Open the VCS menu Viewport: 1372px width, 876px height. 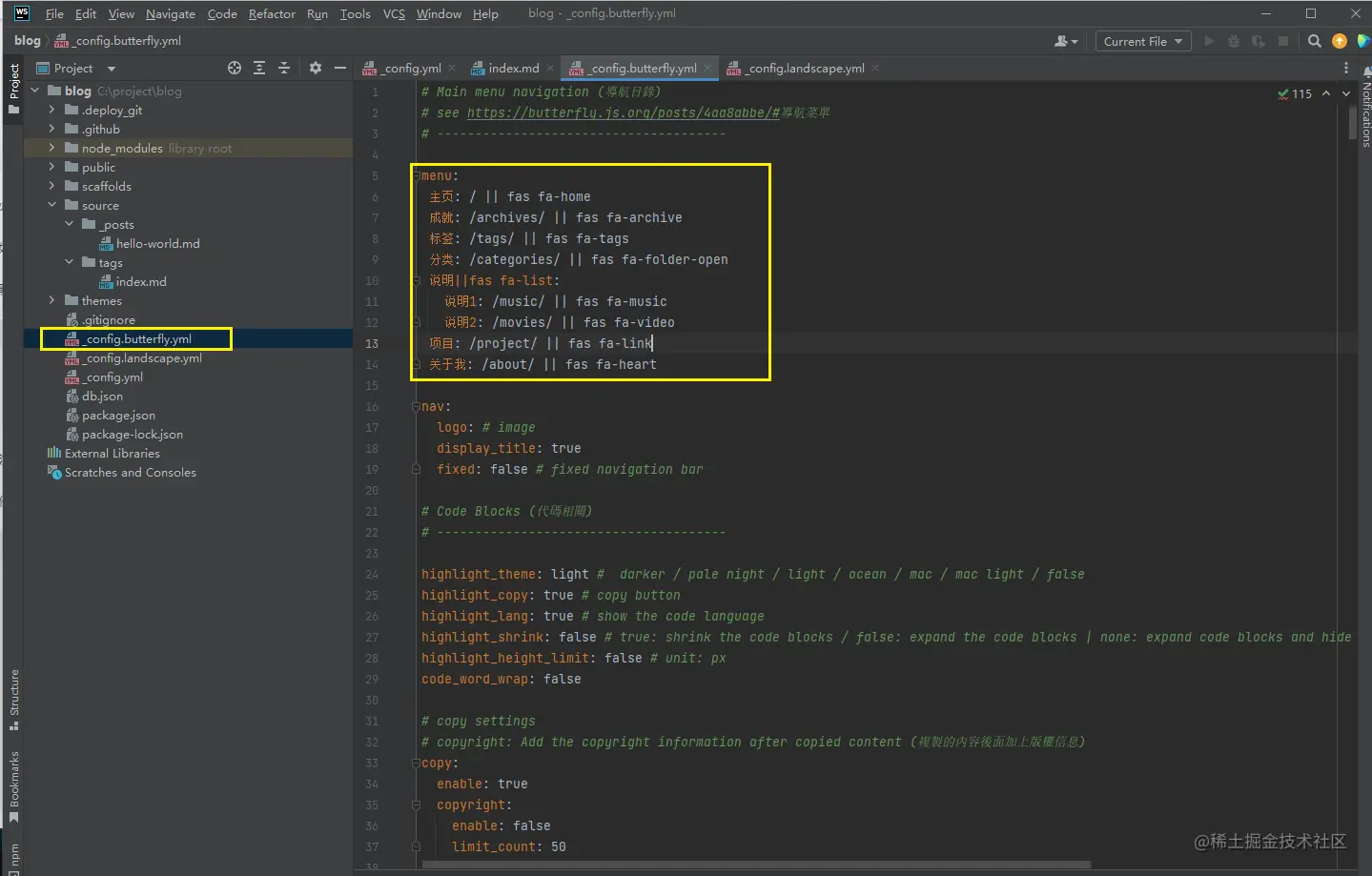(394, 13)
